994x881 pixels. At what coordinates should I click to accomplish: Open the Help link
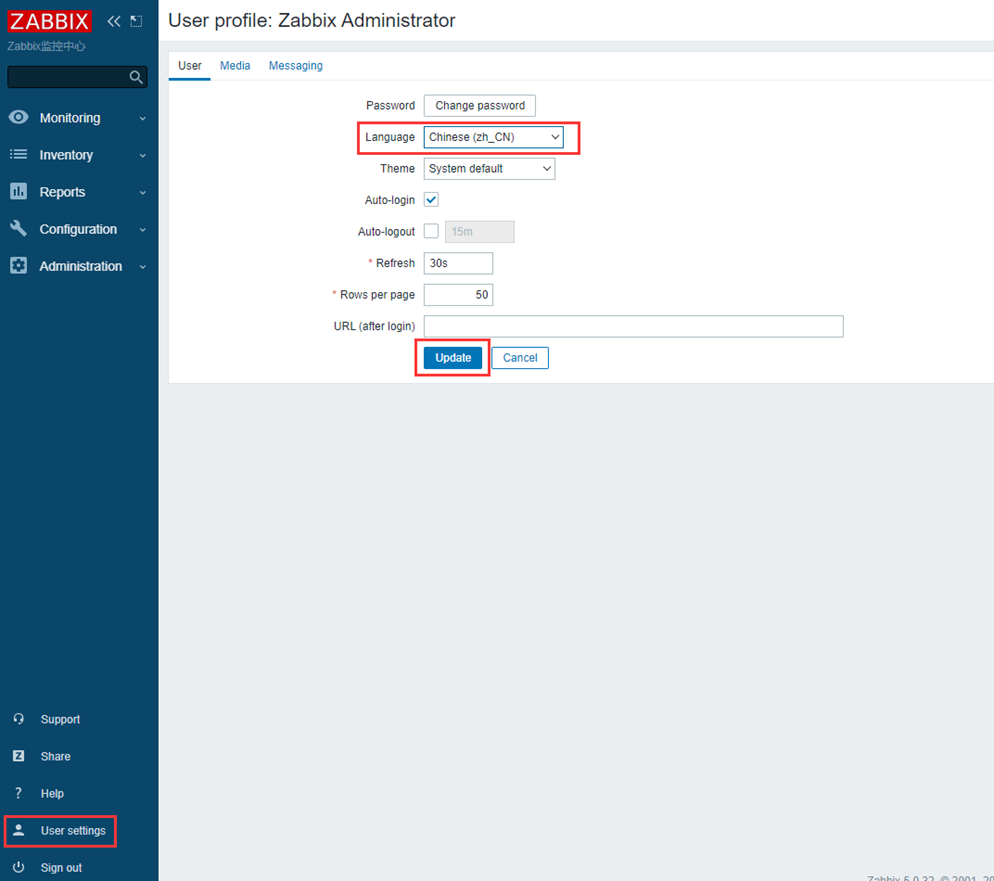click(x=52, y=794)
